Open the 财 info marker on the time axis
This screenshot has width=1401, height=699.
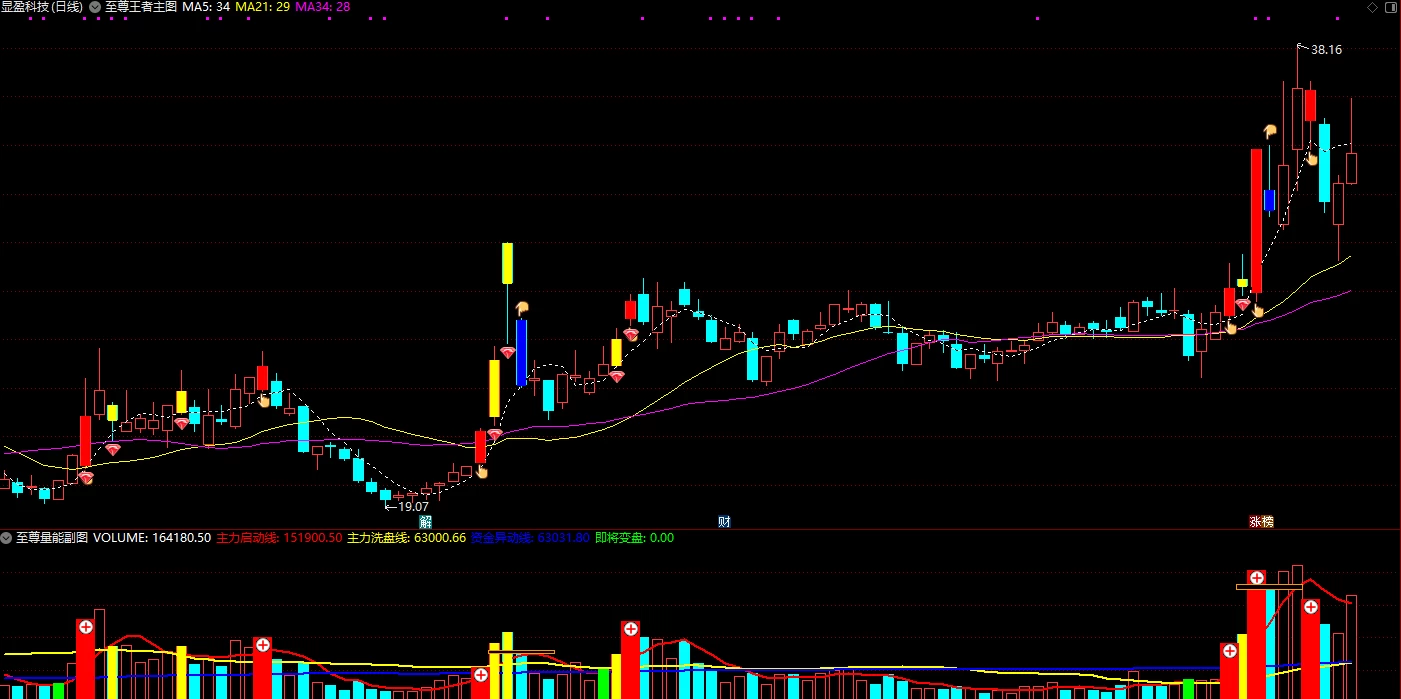724,522
